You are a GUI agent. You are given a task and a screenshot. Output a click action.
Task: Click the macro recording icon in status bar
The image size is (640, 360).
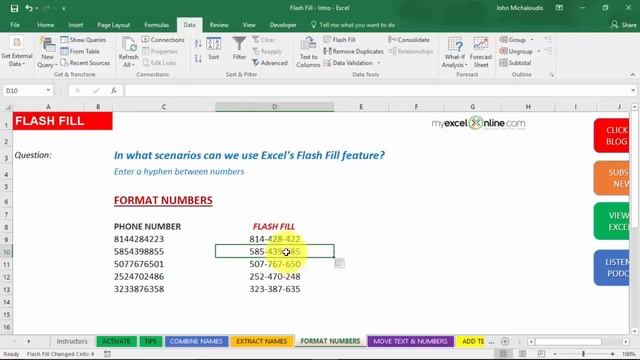click(x=107, y=354)
